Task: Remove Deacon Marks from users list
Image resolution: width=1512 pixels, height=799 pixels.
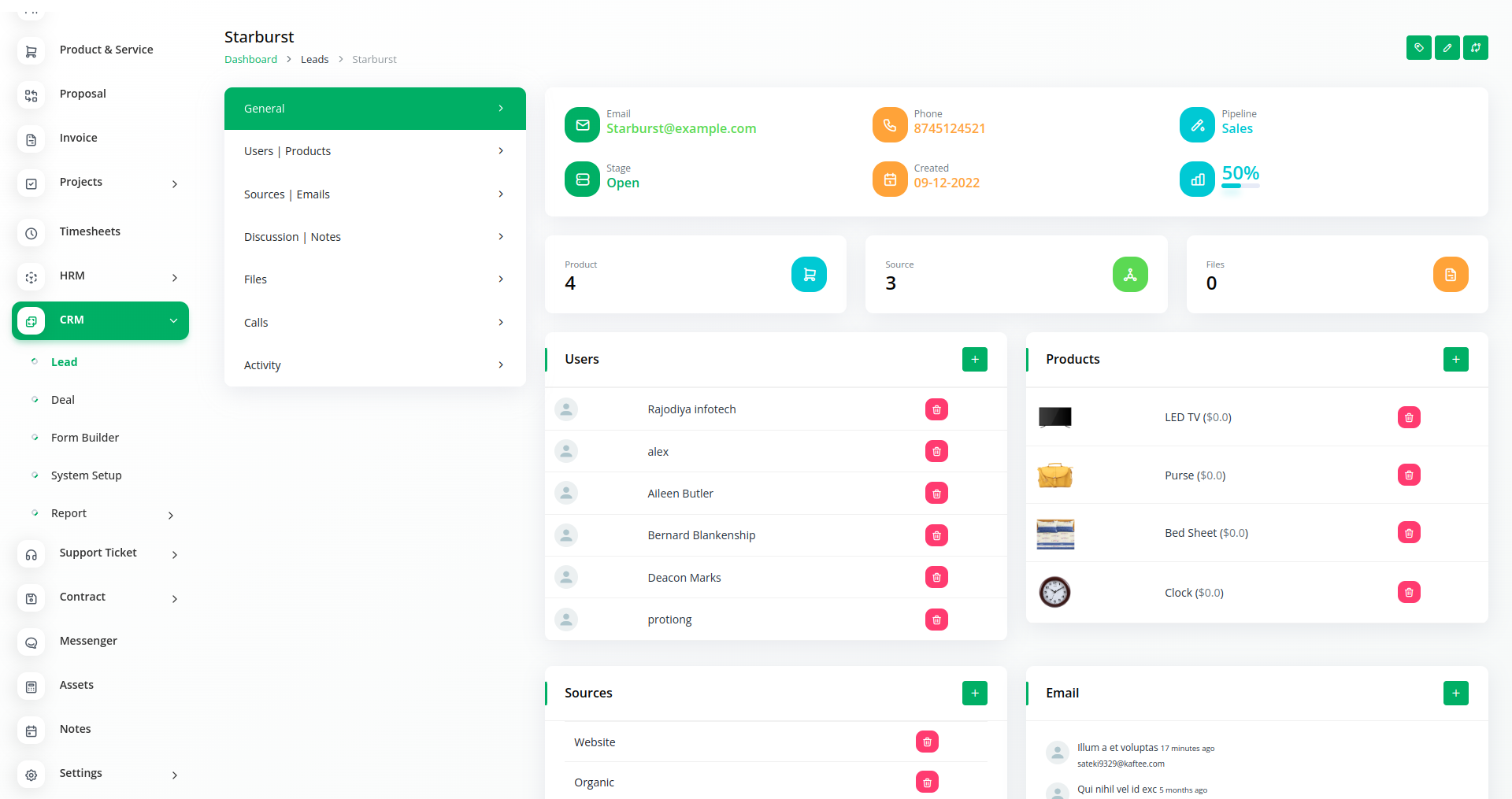Action: (x=936, y=578)
